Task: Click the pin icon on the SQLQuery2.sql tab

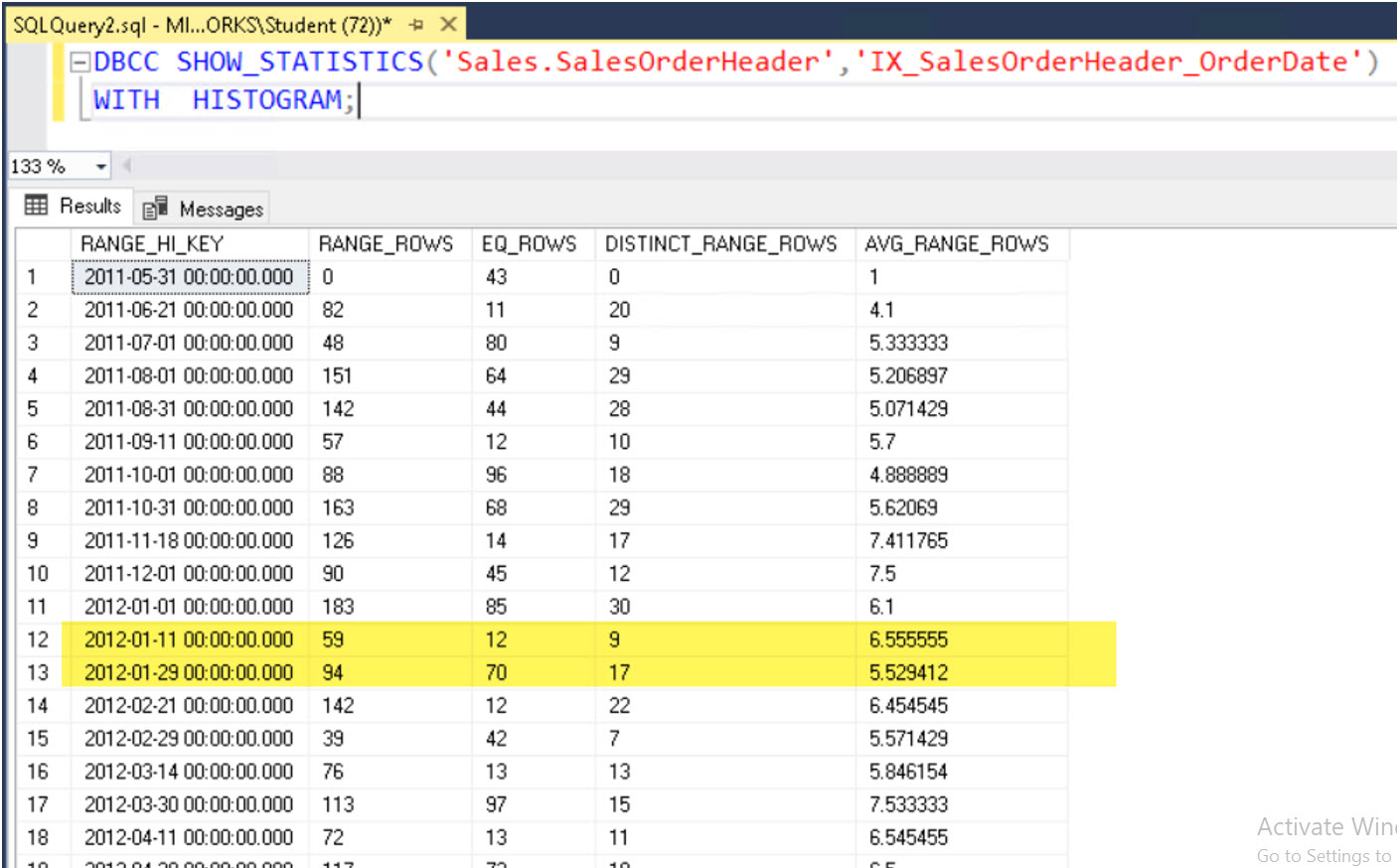Action: click(x=416, y=22)
